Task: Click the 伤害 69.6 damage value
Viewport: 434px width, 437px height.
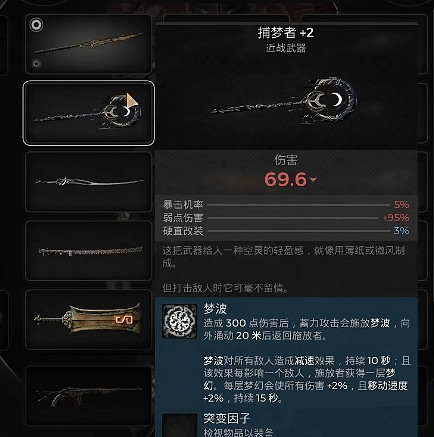Action: pyautogui.click(x=285, y=180)
